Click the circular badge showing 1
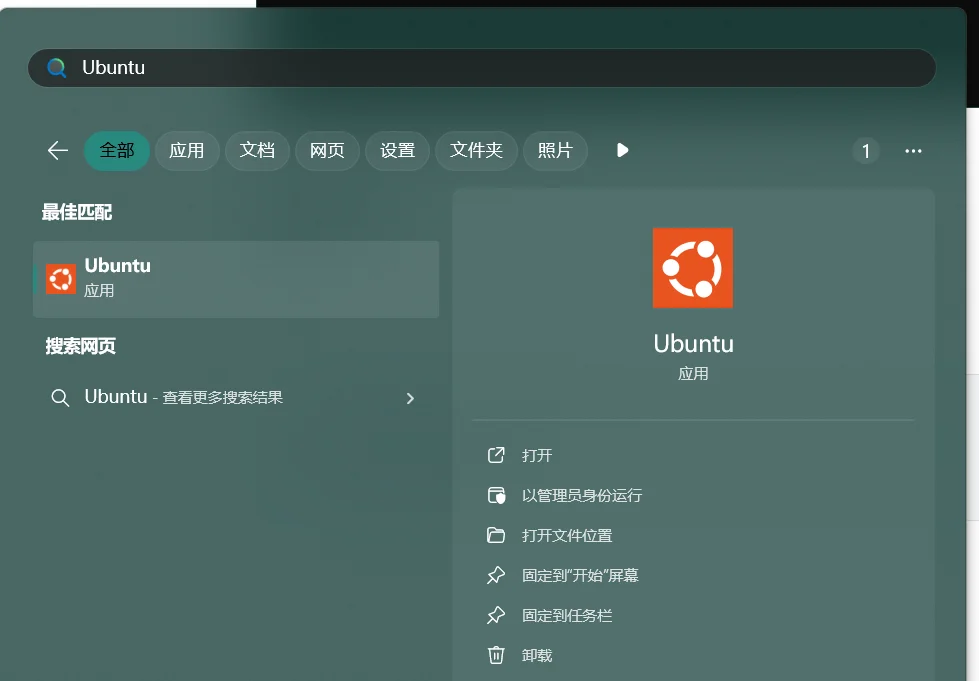Image resolution: width=979 pixels, height=681 pixels. click(x=865, y=151)
